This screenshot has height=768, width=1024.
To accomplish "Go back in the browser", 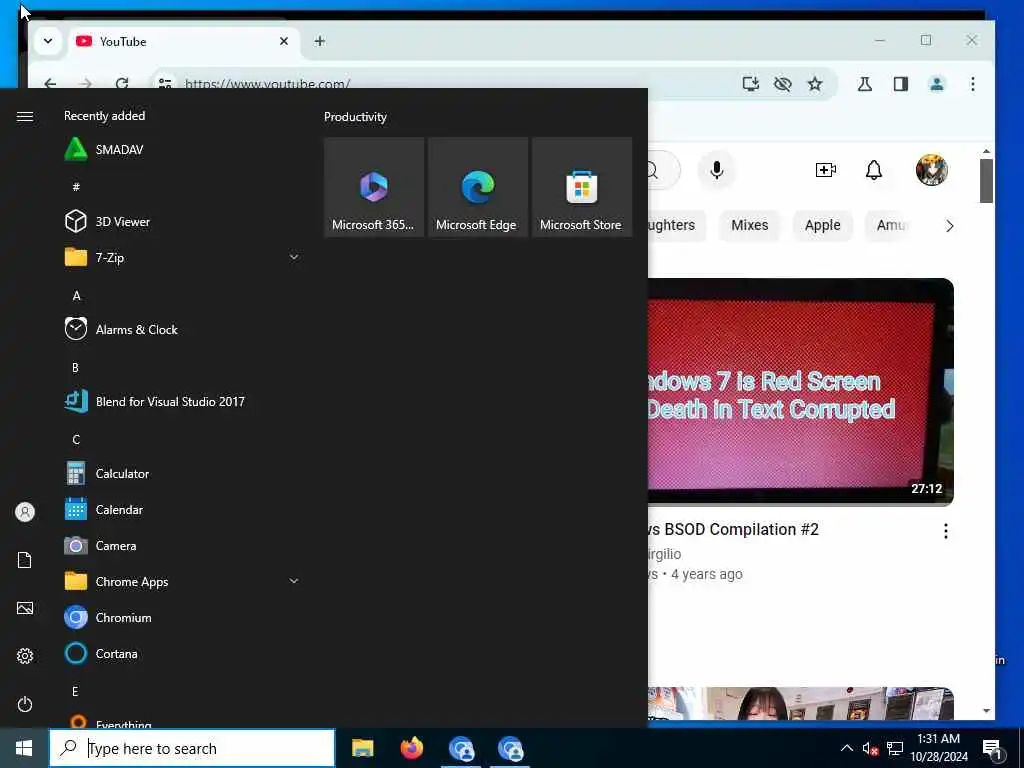I will pos(50,84).
